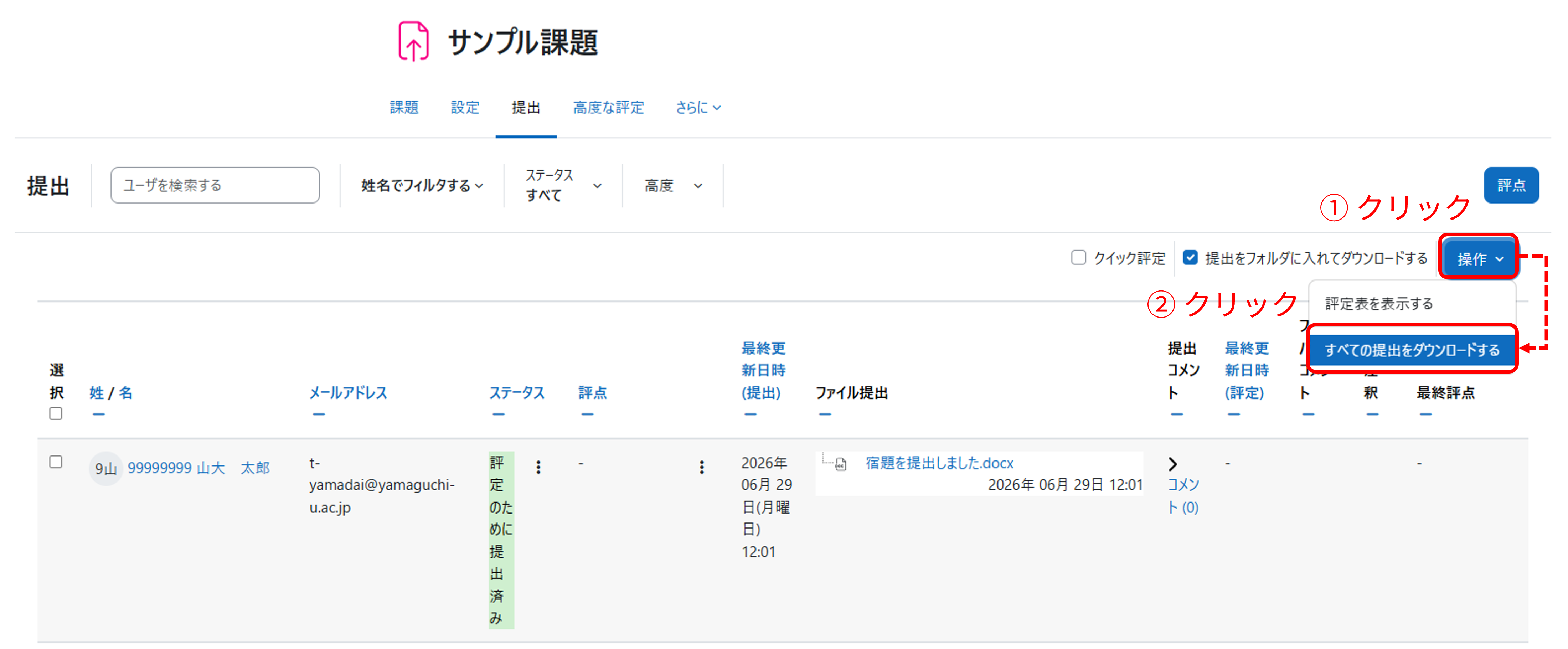
Task: Sort by 名 column link
Action: pos(125,393)
